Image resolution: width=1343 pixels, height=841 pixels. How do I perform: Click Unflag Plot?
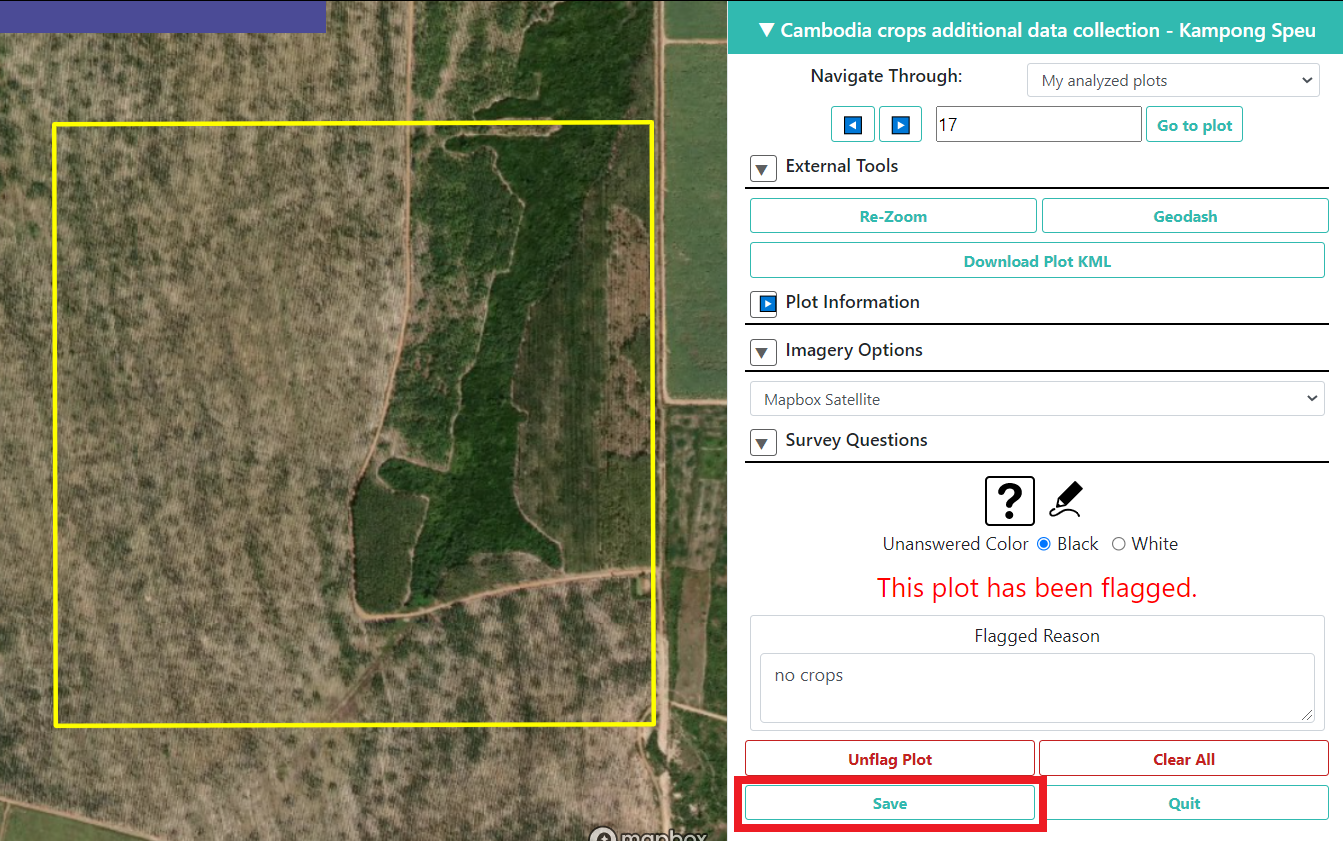(x=890, y=759)
